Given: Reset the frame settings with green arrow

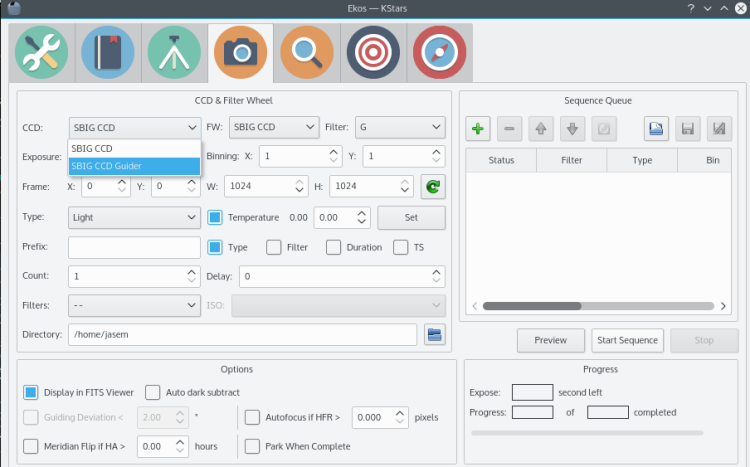Looking at the screenshot, I should [433, 187].
